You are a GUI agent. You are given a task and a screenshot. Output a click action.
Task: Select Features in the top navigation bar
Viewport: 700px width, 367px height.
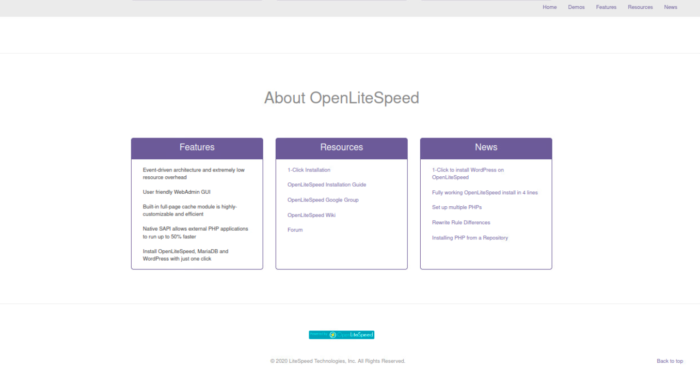point(606,7)
